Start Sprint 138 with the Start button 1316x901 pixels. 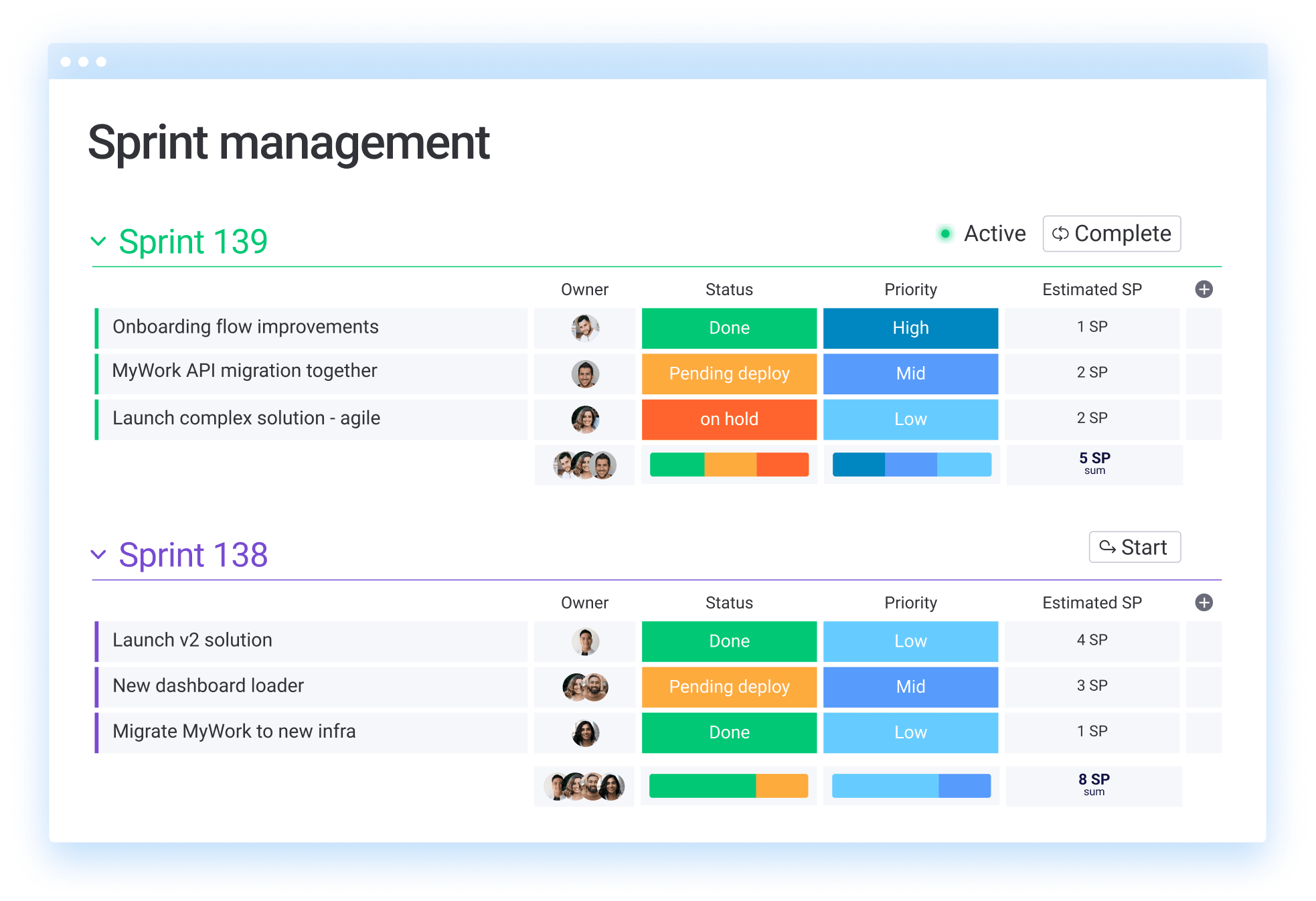point(1135,547)
